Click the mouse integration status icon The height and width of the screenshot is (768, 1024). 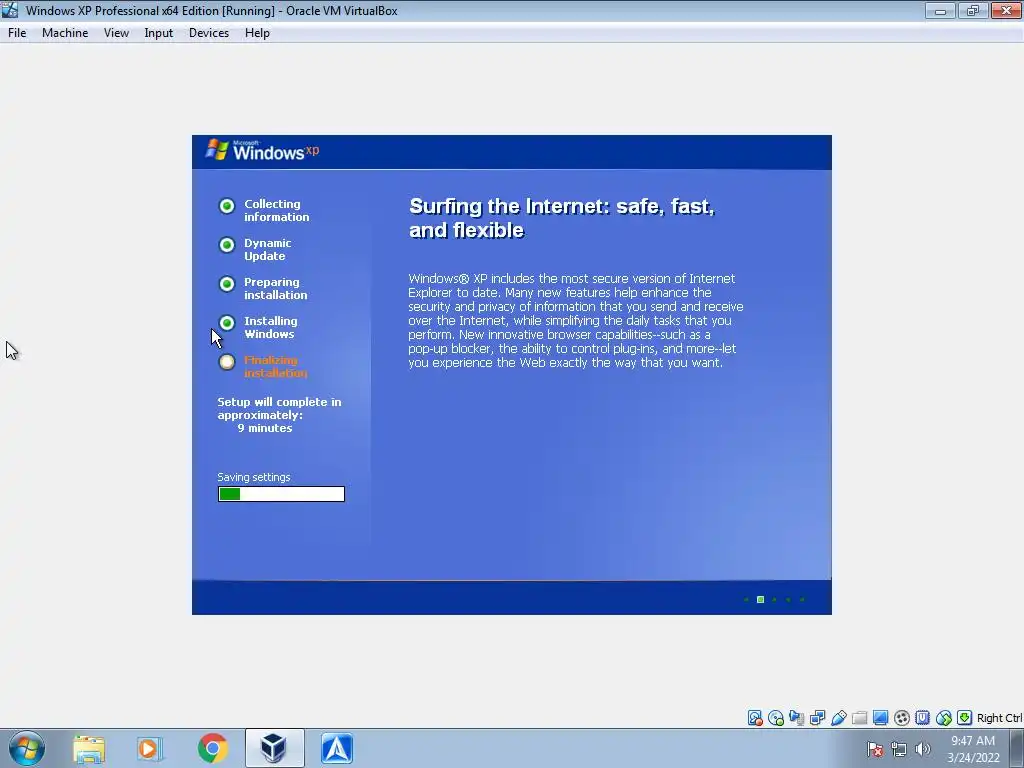pyautogui.click(x=944, y=718)
